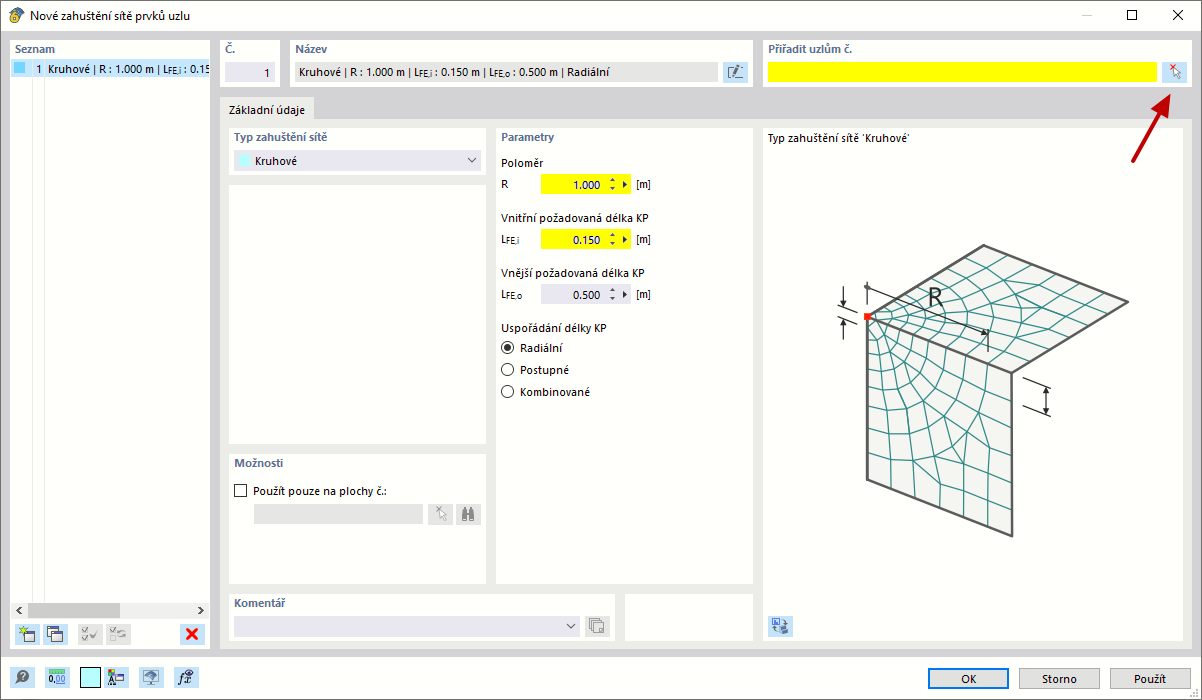The height and width of the screenshot is (700, 1202).
Task: Click the LFE,i value field 0.150
Action: [573, 240]
